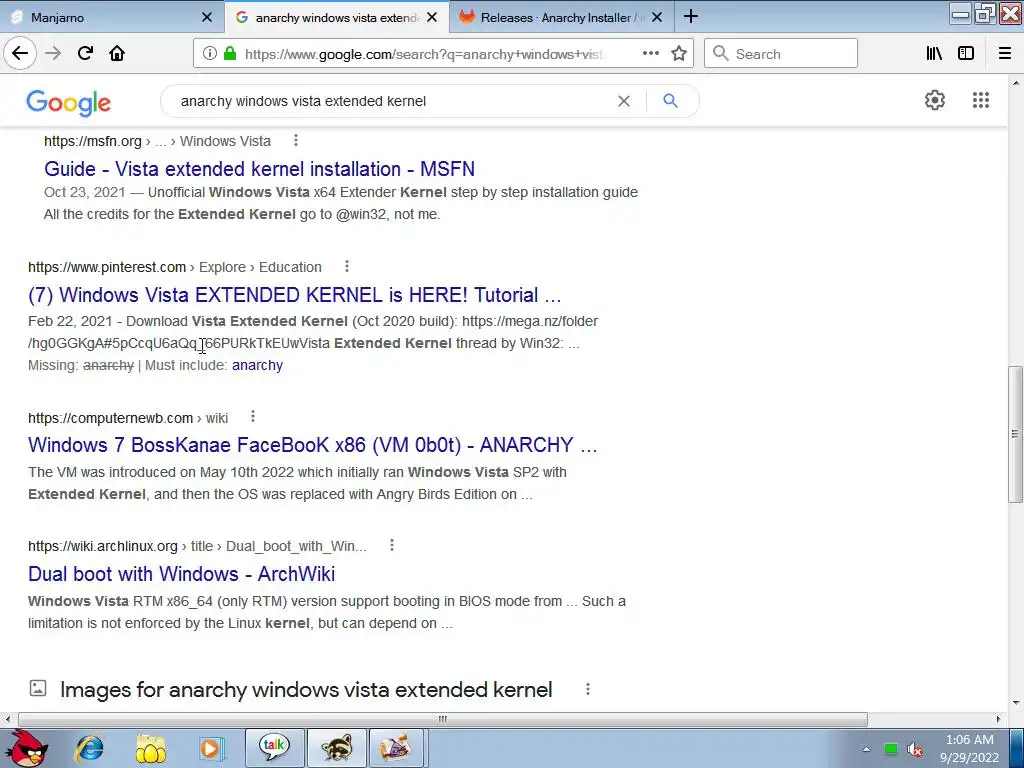
Task: Open the Library bookshelf icon
Action: click(x=934, y=54)
